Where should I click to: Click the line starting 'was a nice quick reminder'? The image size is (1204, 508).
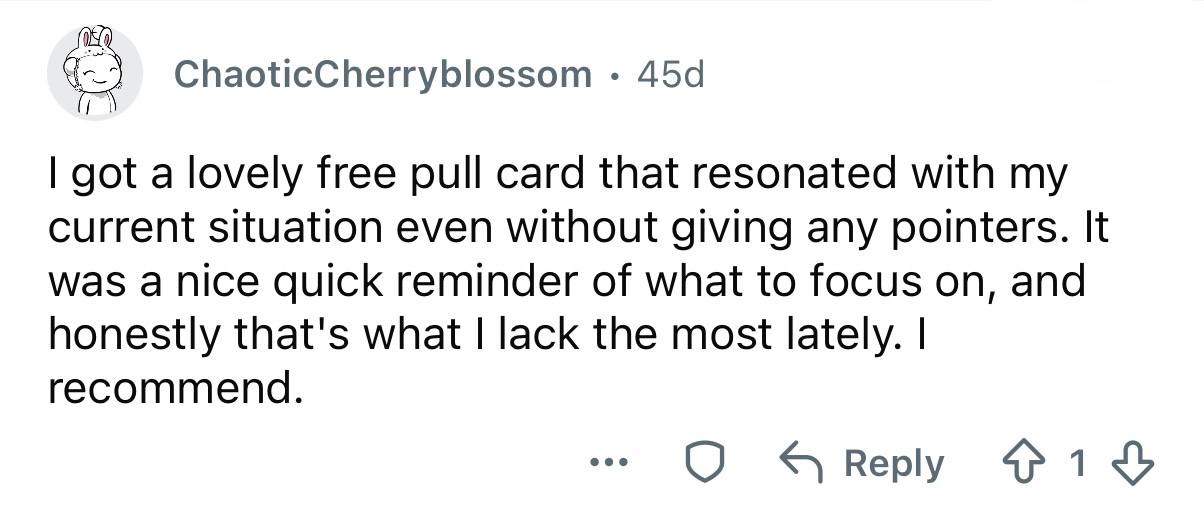coord(567,284)
